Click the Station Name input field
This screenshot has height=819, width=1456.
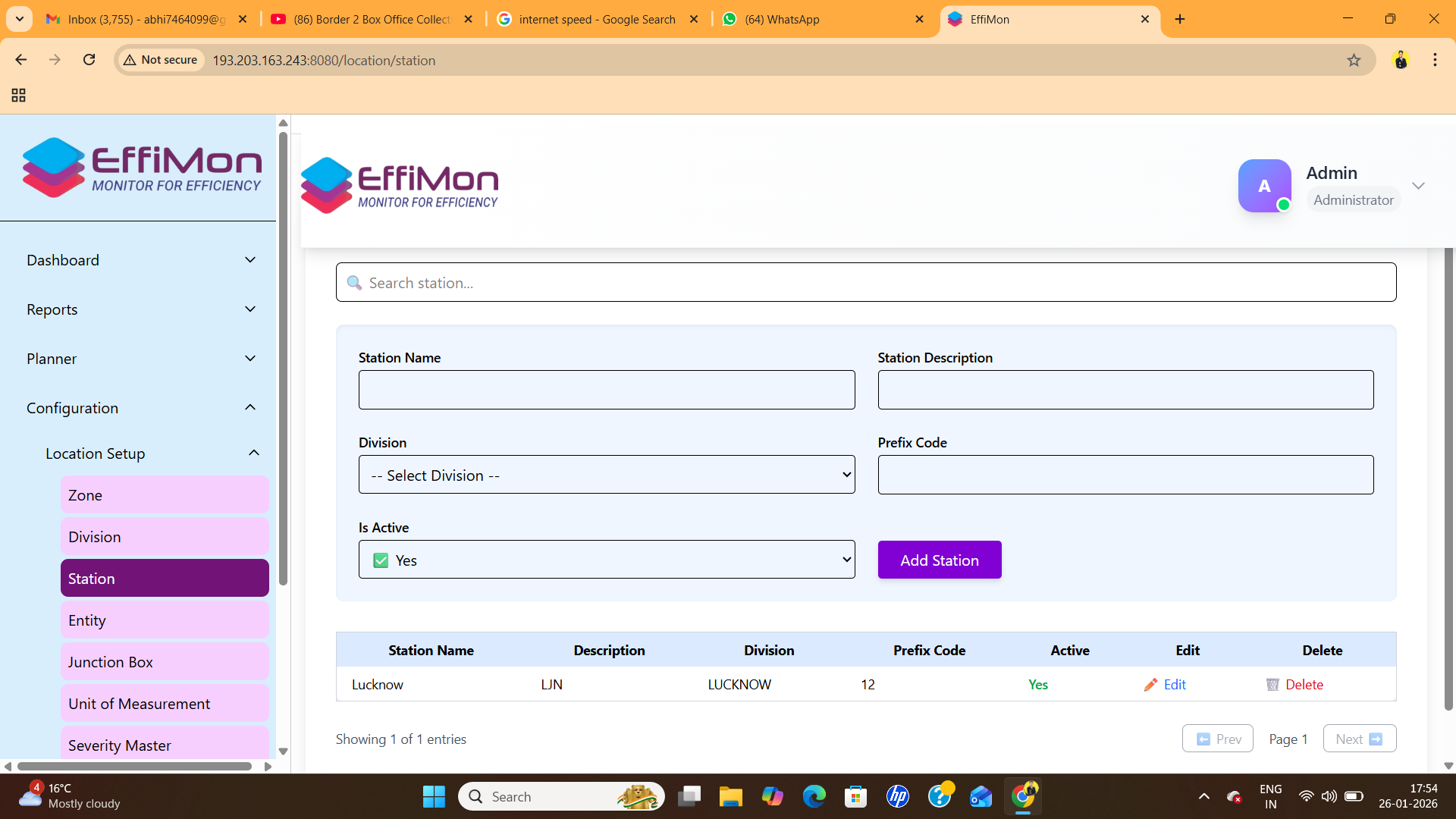606,390
